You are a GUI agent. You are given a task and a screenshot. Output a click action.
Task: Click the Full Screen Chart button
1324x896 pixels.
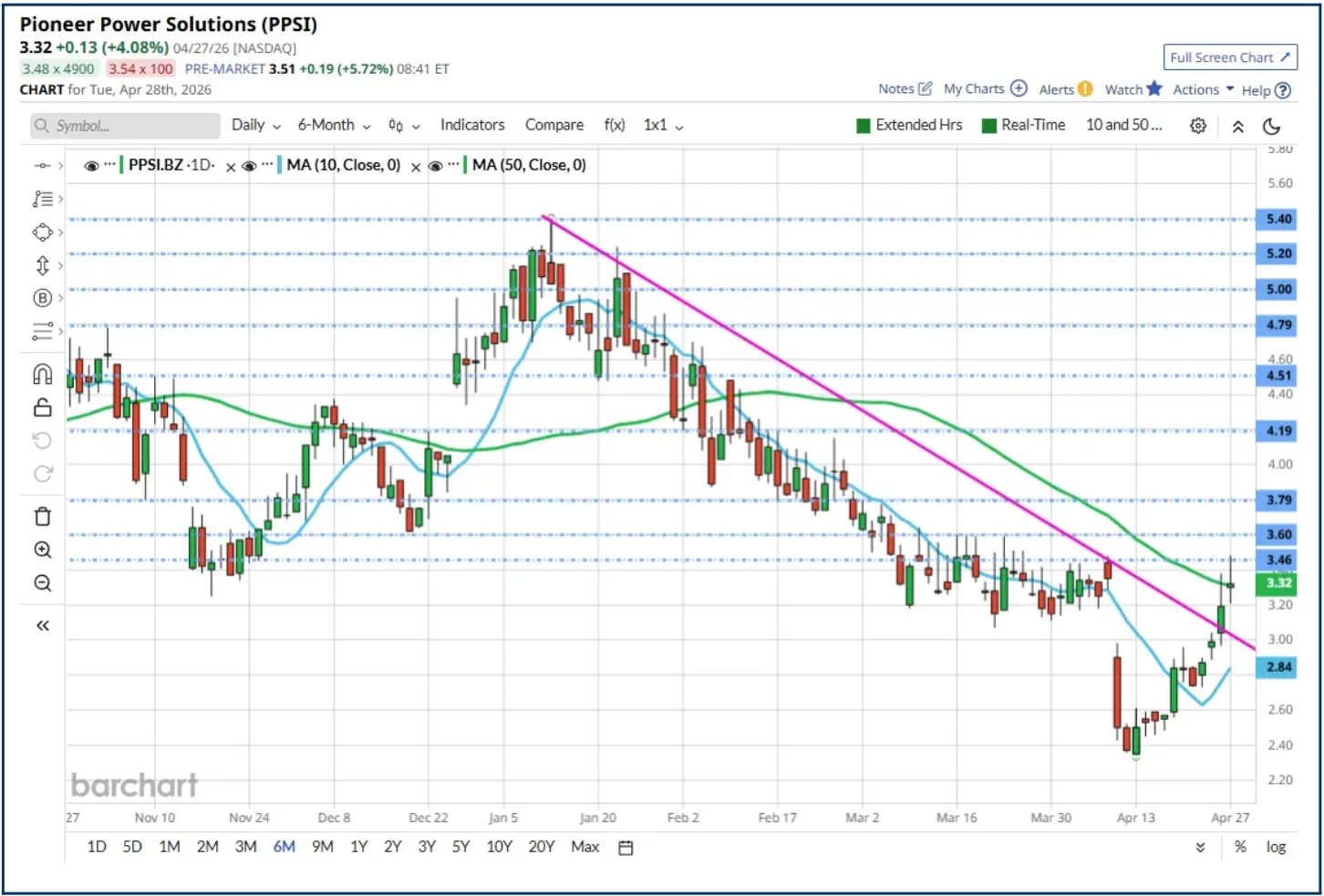point(1230,57)
